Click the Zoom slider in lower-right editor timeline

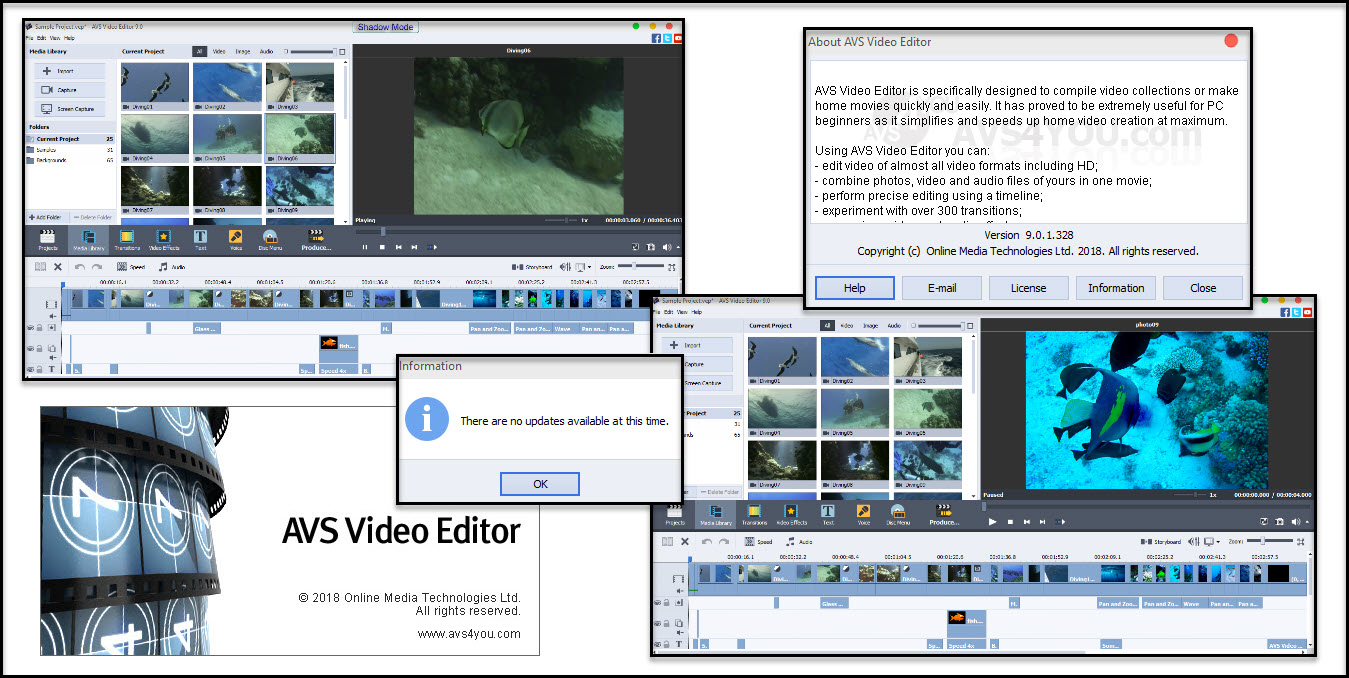click(x=1268, y=541)
